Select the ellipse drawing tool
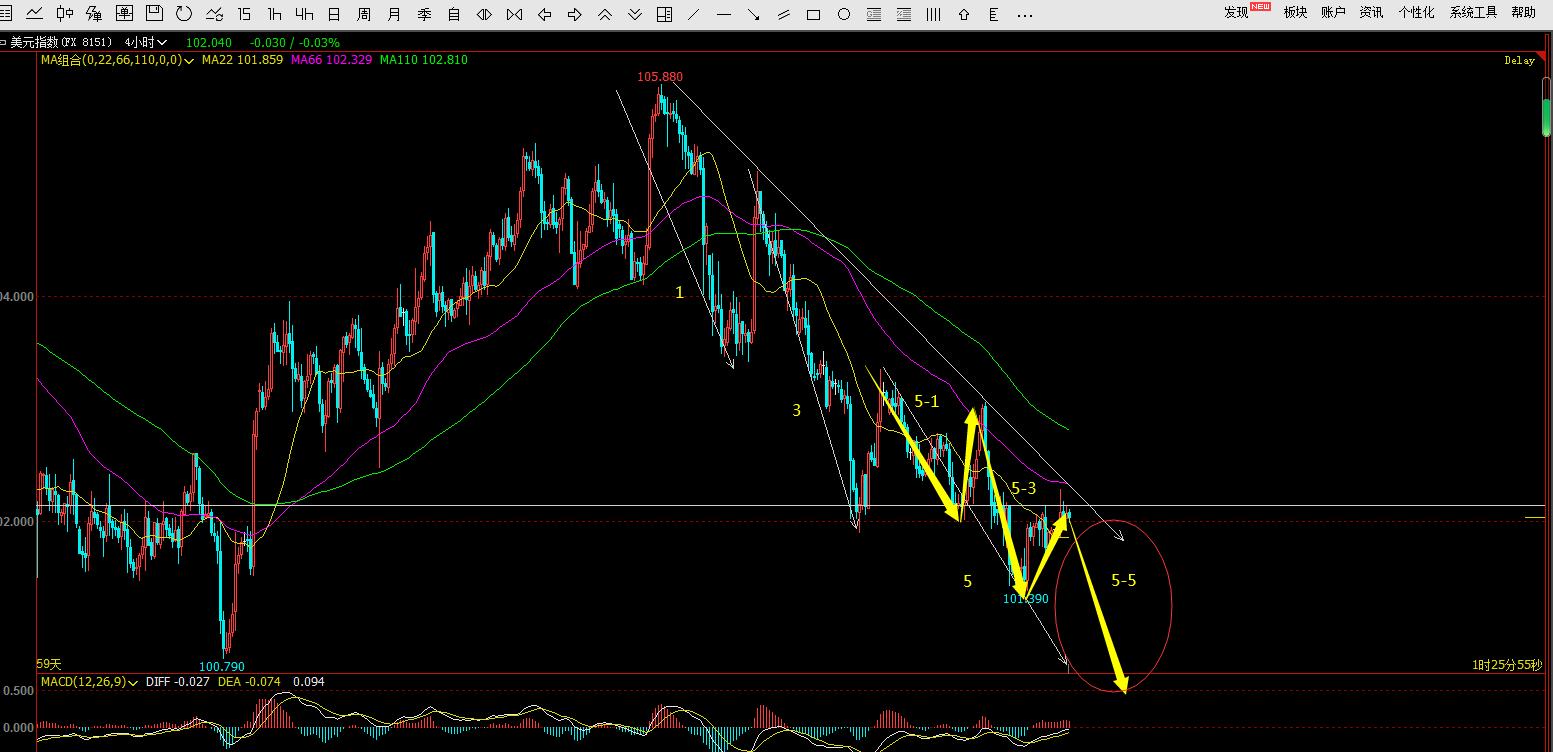Image resolution: width=1553 pixels, height=752 pixels. [x=843, y=15]
